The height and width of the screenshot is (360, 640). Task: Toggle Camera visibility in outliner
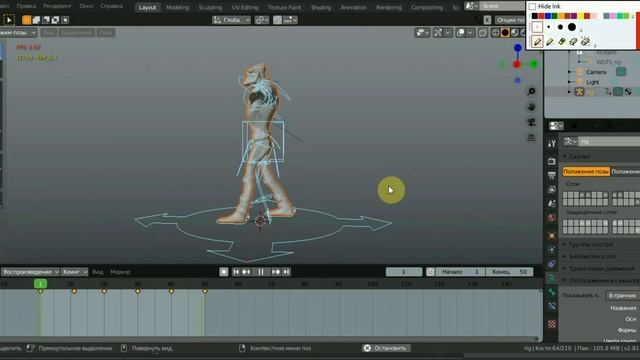point(621,72)
